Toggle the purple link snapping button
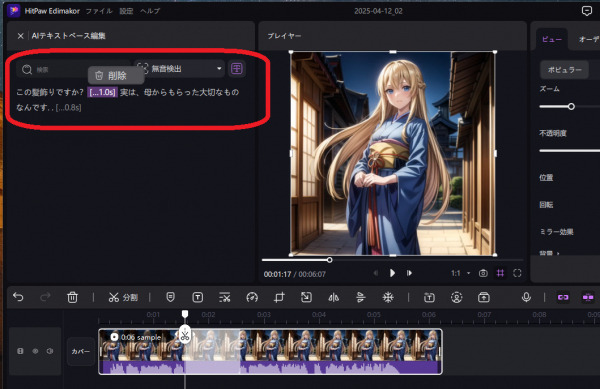This screenshot has height=389, width=600. point(563,297)
